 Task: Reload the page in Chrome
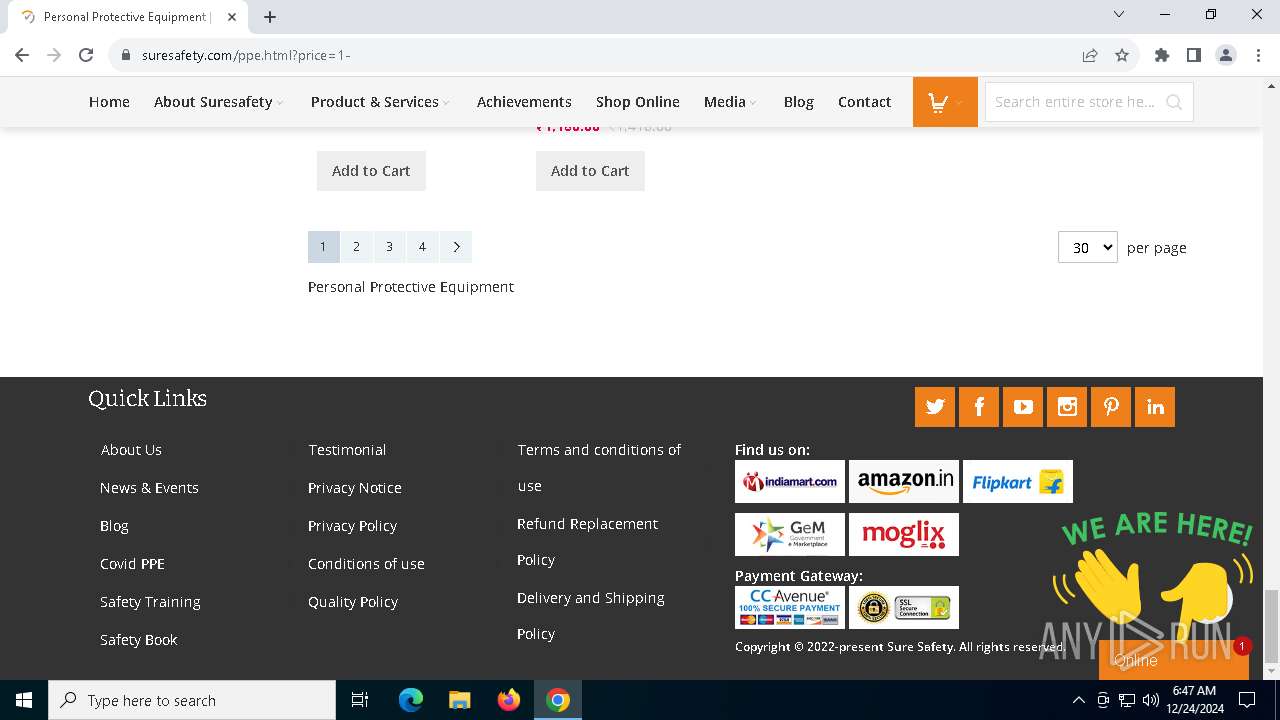click(86, 55)
